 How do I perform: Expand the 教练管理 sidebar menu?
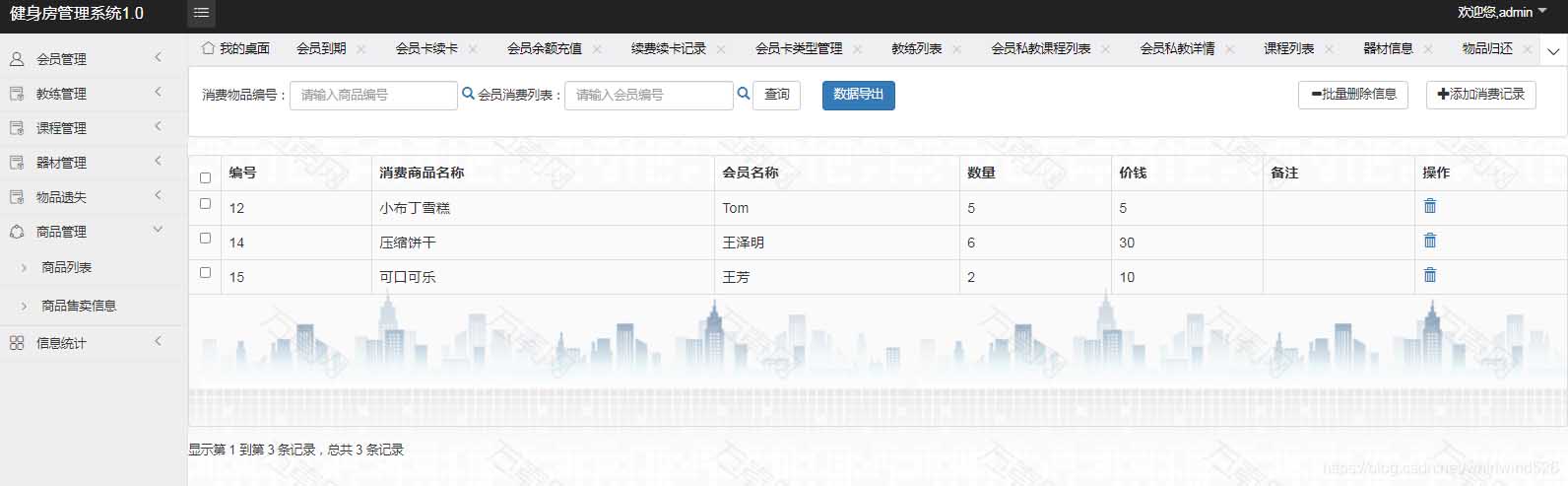[158, 92]
